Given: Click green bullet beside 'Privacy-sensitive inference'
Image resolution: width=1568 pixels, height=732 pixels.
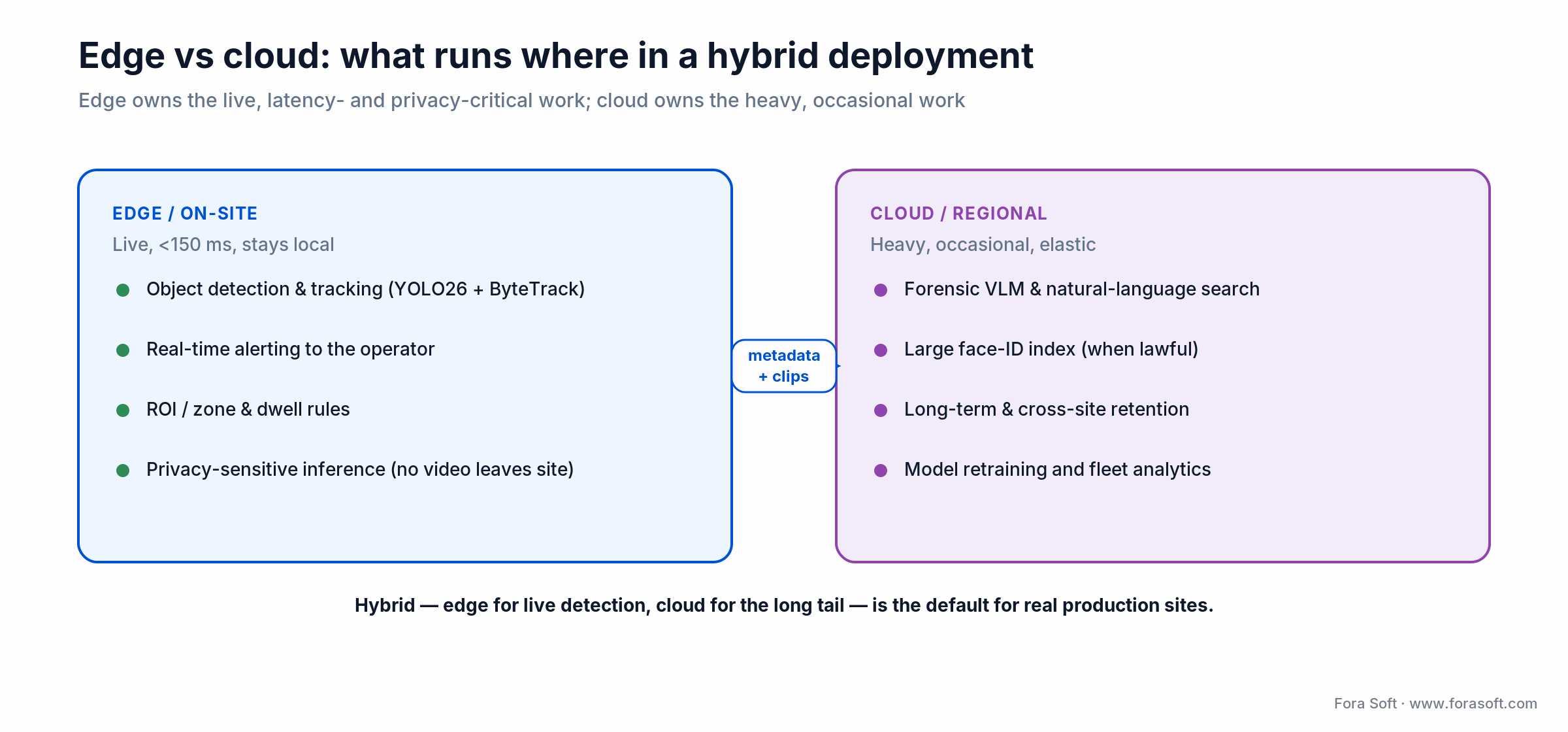Looking at the screenshot, I should click(x=123, y=471).
